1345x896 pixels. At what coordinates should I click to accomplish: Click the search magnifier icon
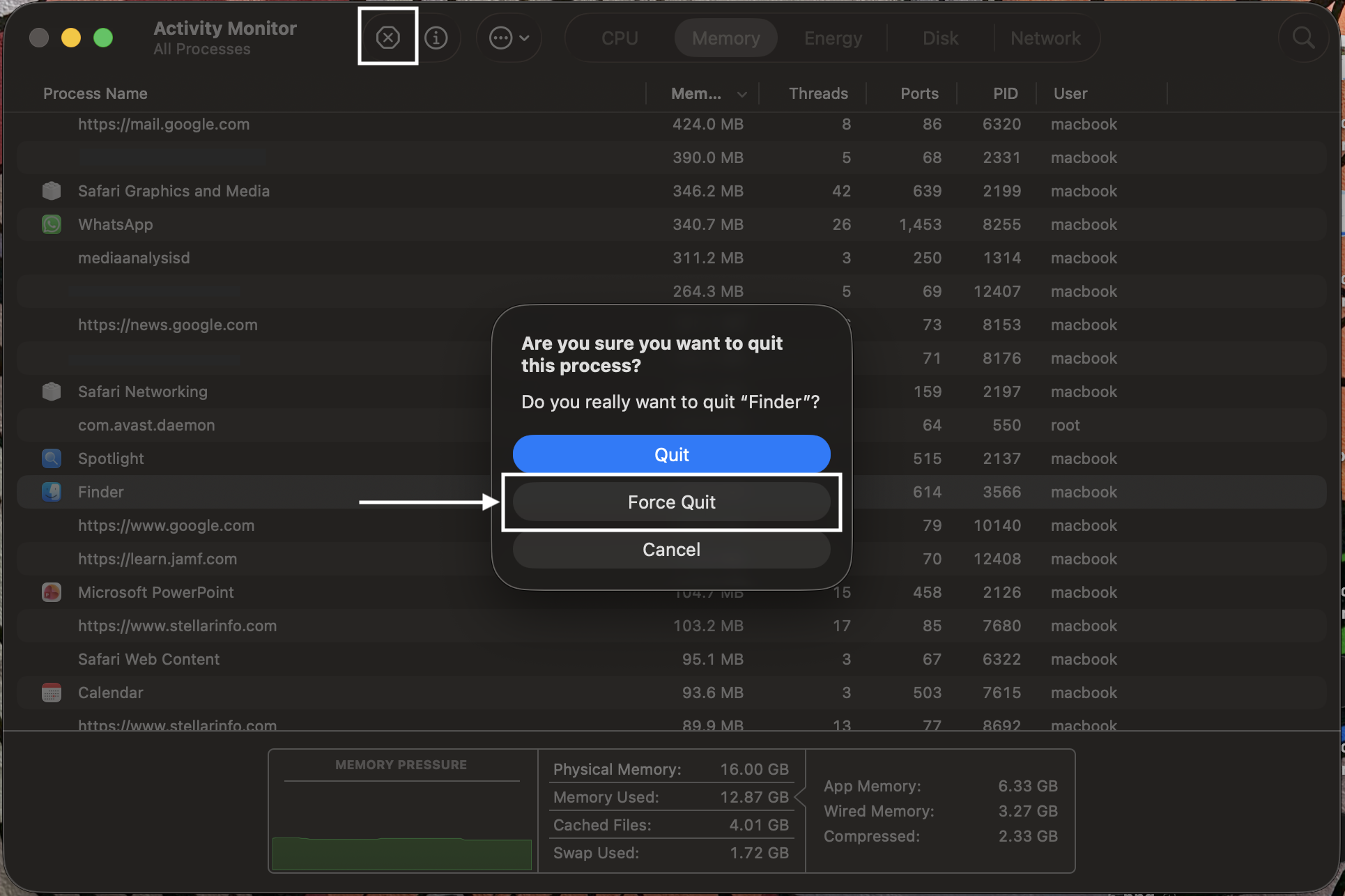point(1303,37)
